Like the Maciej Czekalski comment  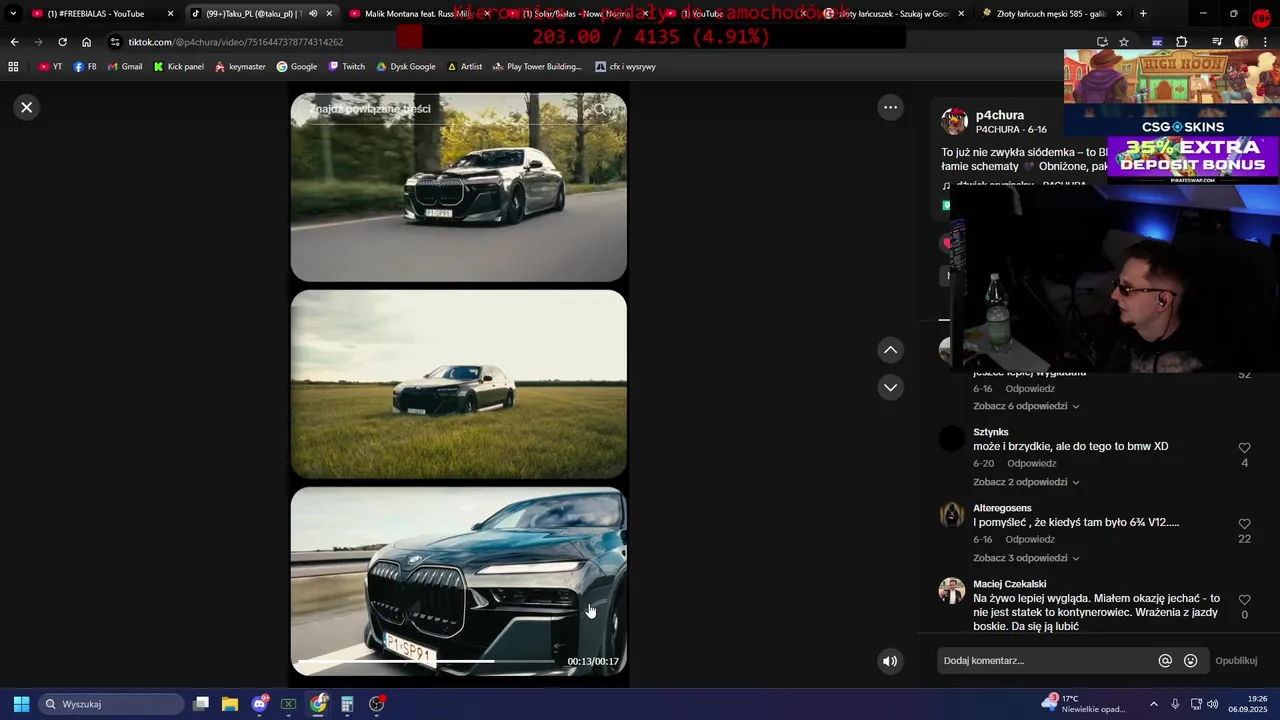pos(1244,600)
